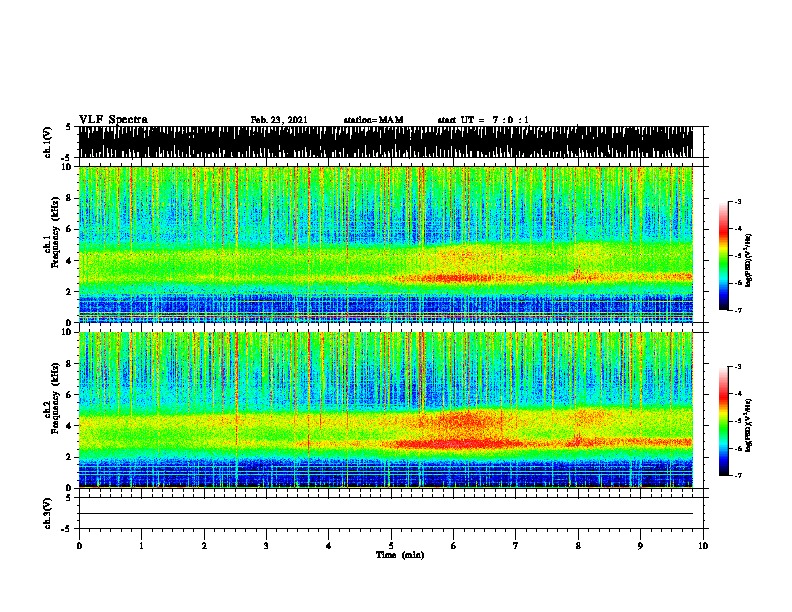Image resolution: width=792 pixels, height=612 pixels.
Task: Click the '-7' tick on ch.1 colorbar
Action: 738,310
